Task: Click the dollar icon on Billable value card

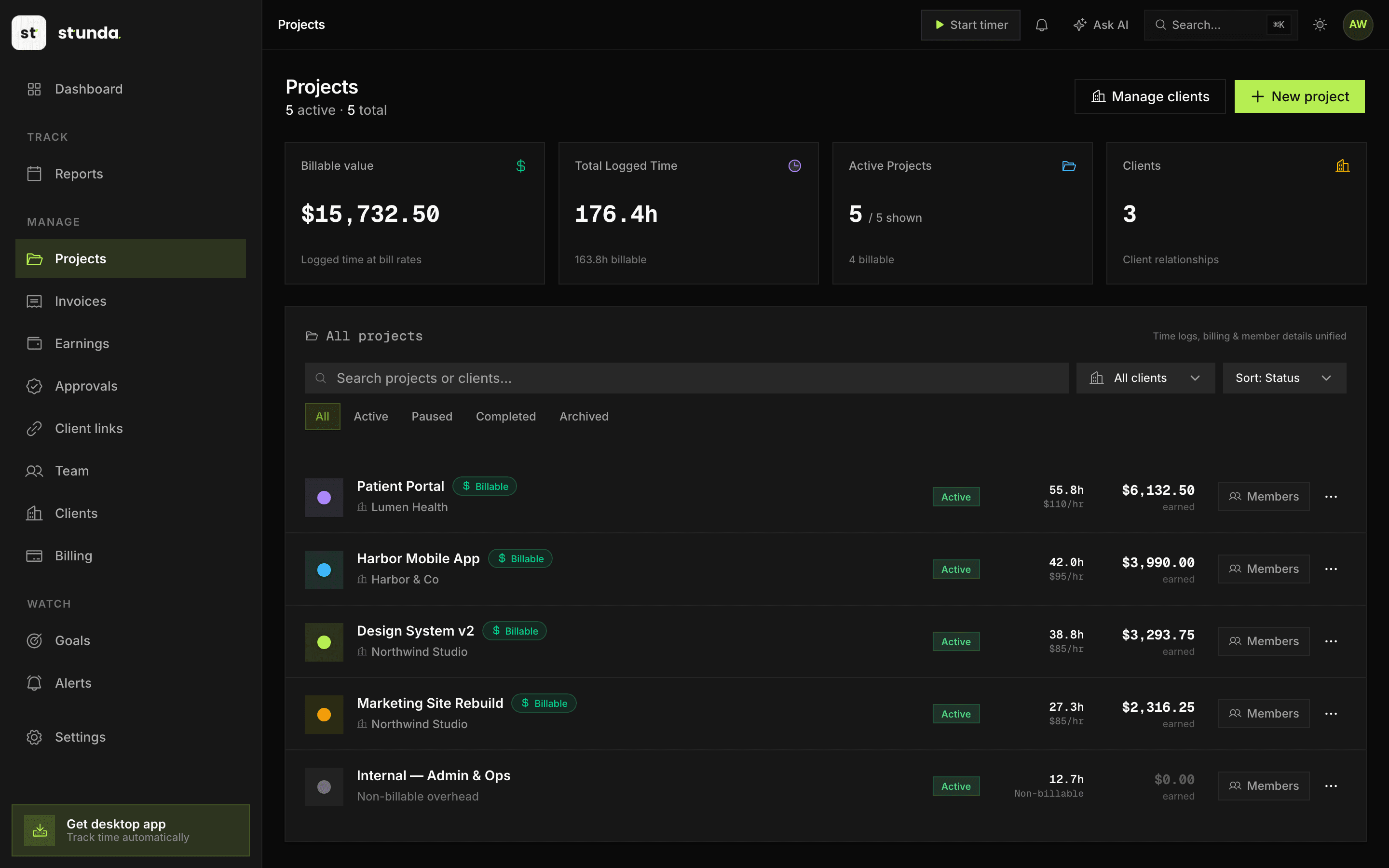Action: click(x=520, y=166)
